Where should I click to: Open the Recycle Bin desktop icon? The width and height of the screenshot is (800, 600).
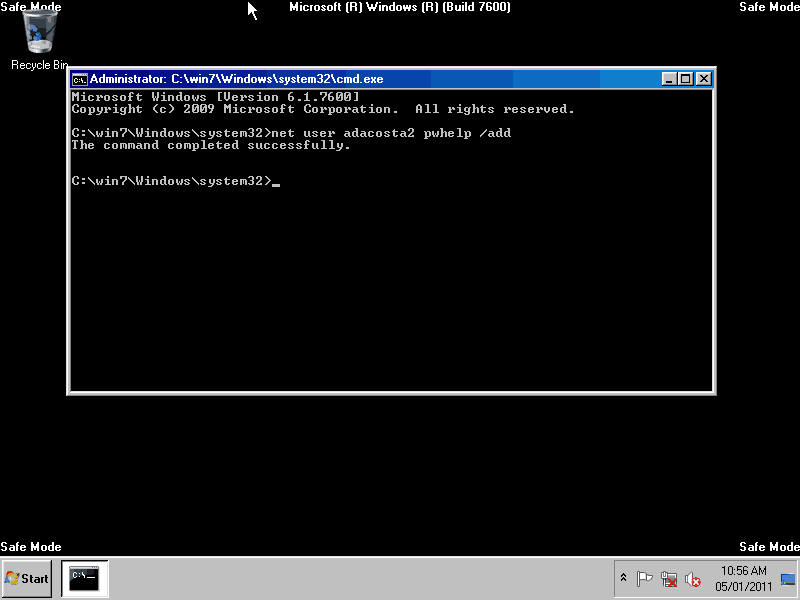click(x=38, y=40)
